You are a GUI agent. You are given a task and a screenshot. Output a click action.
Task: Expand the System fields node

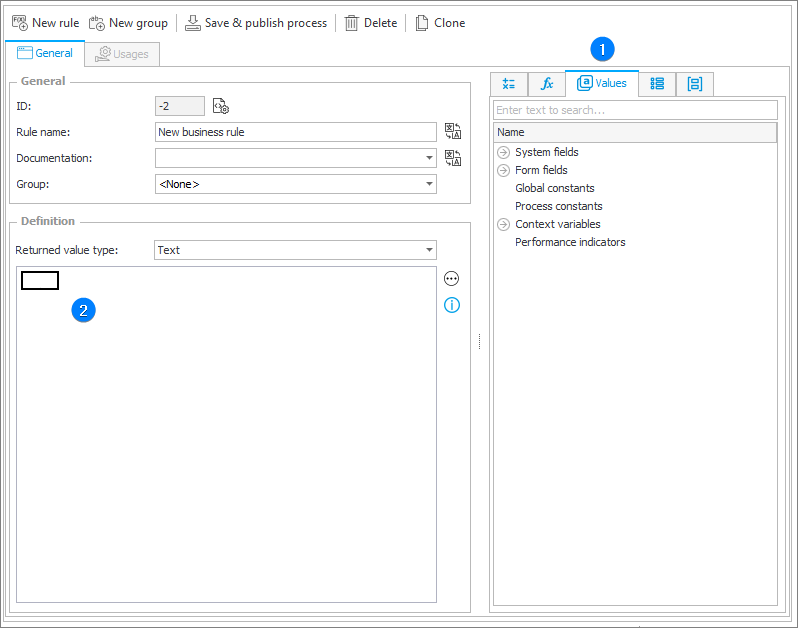503,152
